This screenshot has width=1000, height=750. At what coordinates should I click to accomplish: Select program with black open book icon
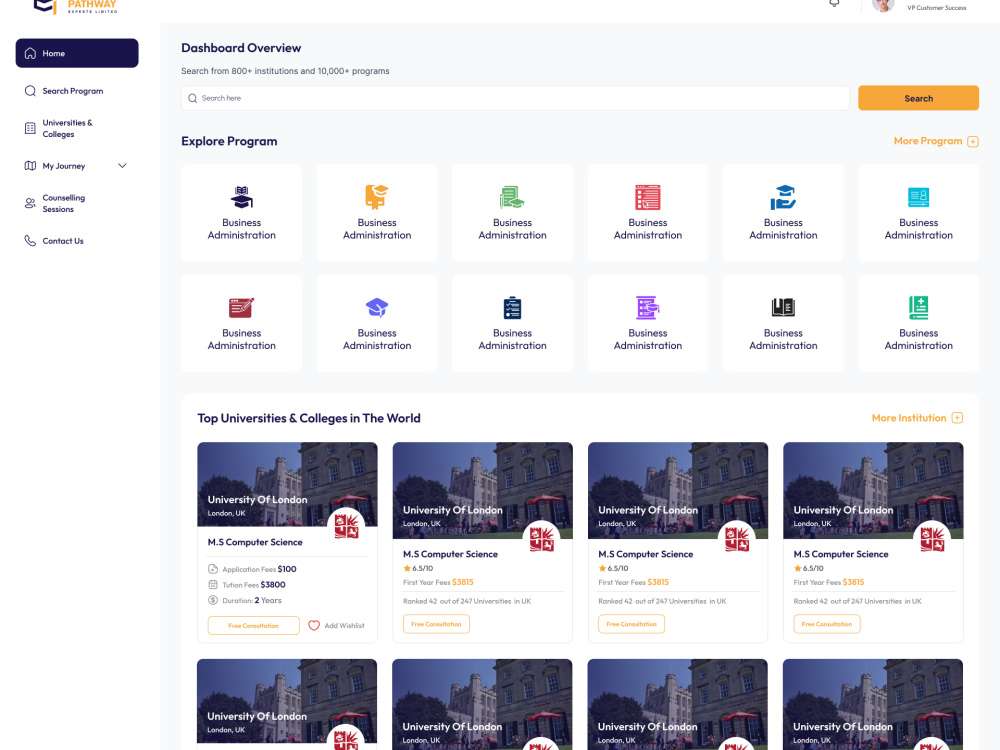coord(783,323)
